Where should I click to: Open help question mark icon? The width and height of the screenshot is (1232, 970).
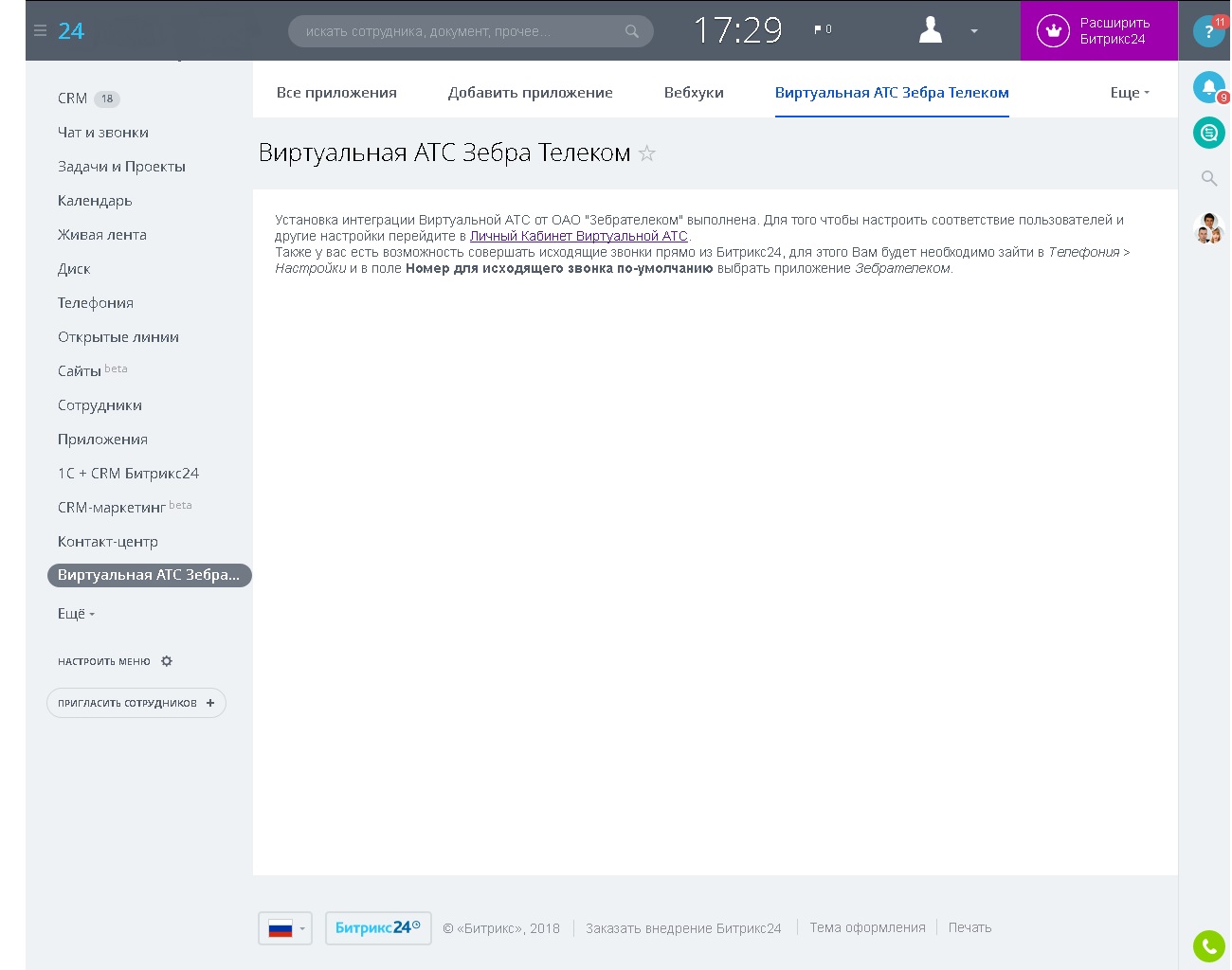coord(1208,31)
